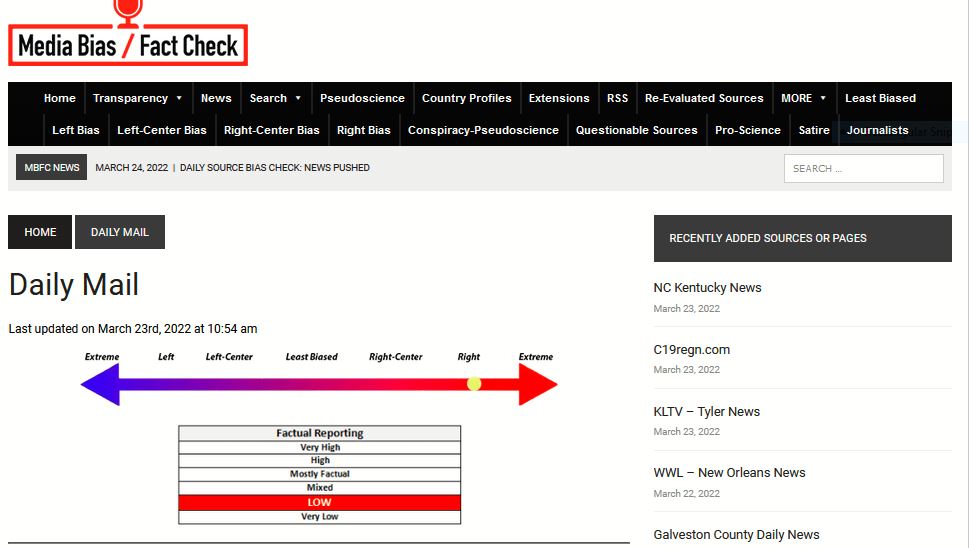Open the Right Bias category
969x548 pixels.
coord(363,130)
